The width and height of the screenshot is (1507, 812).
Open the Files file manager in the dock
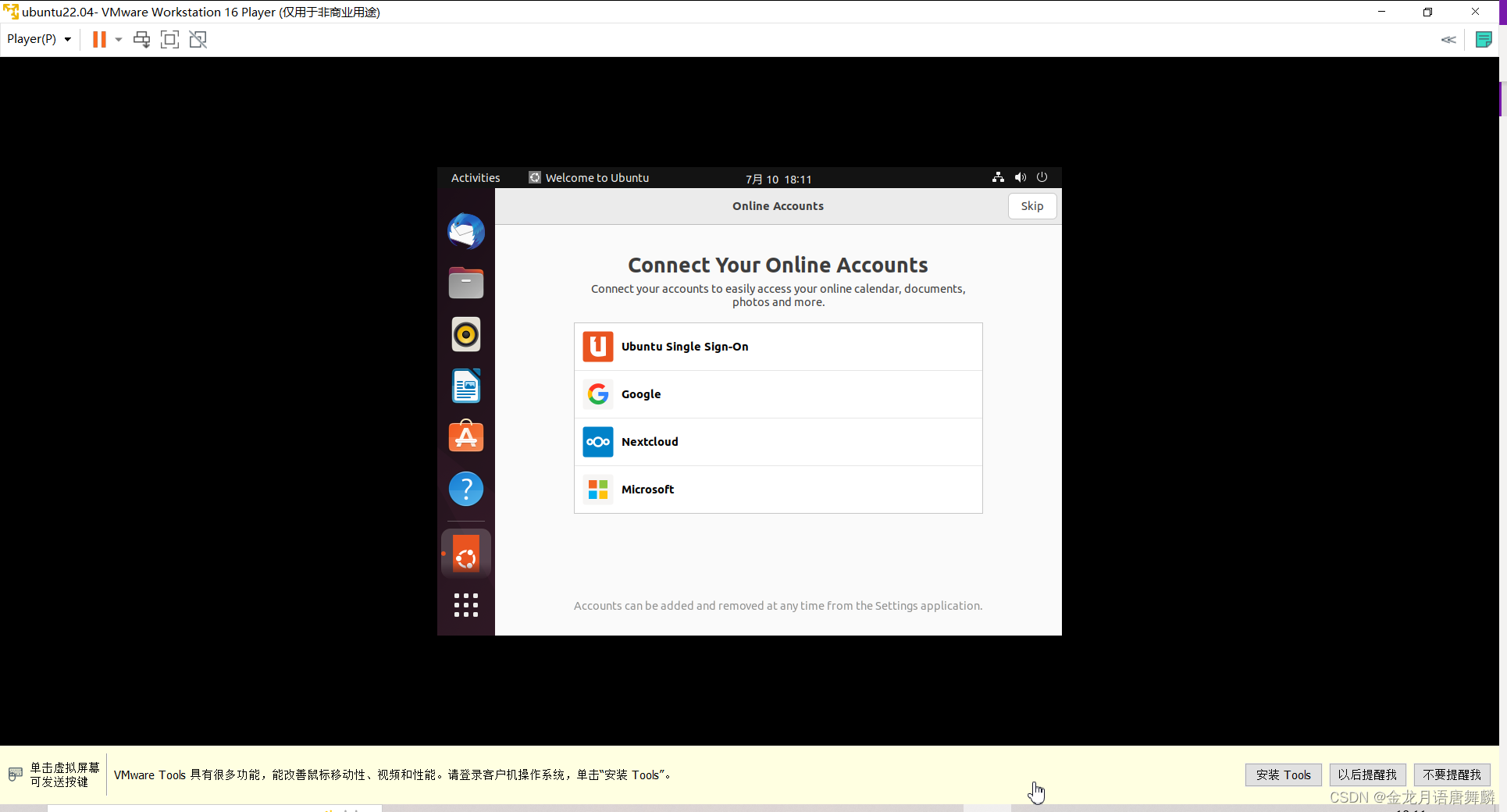465,283
